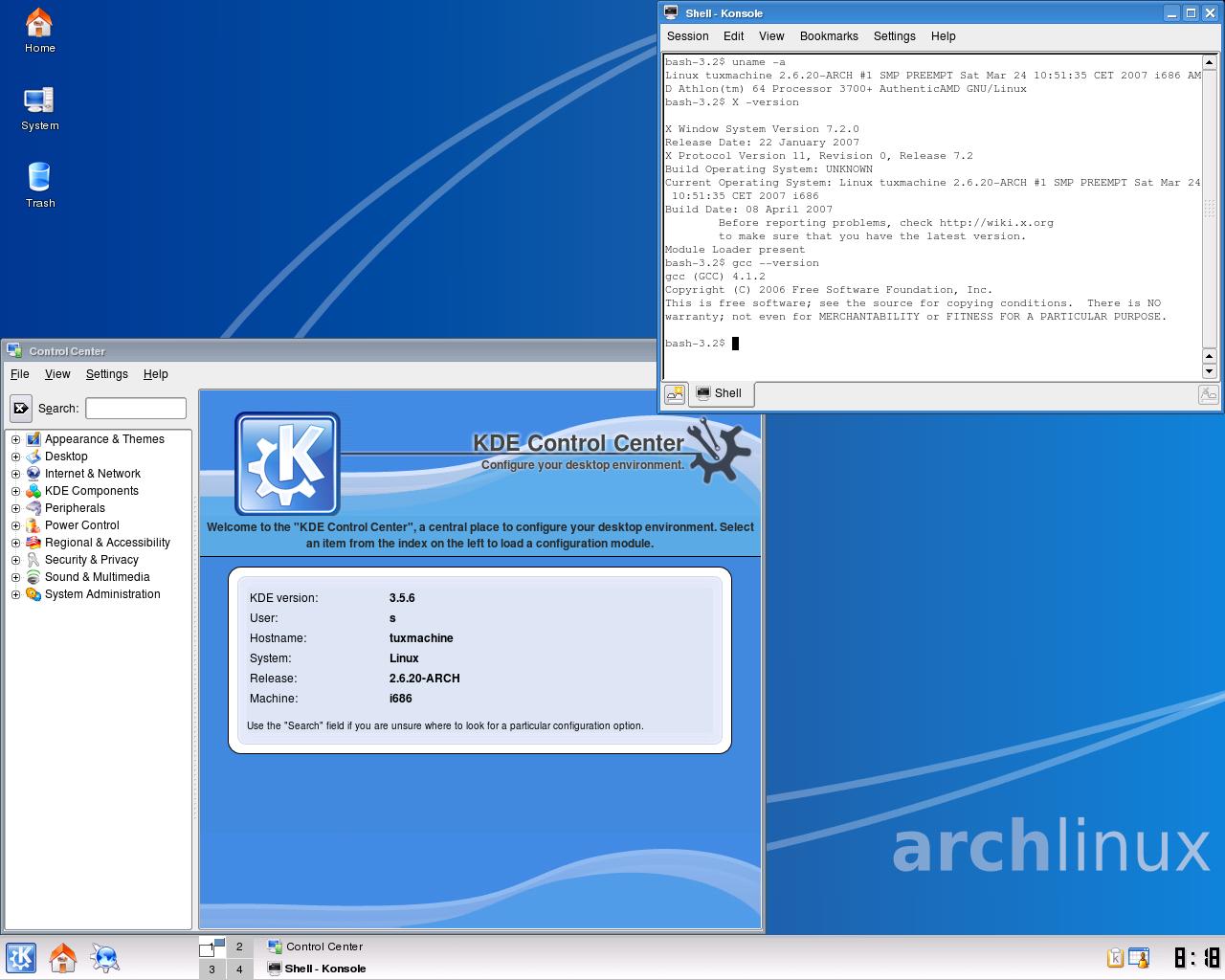
Task: Select Desktop in the module tree
Action: click(x=66, y=457)
